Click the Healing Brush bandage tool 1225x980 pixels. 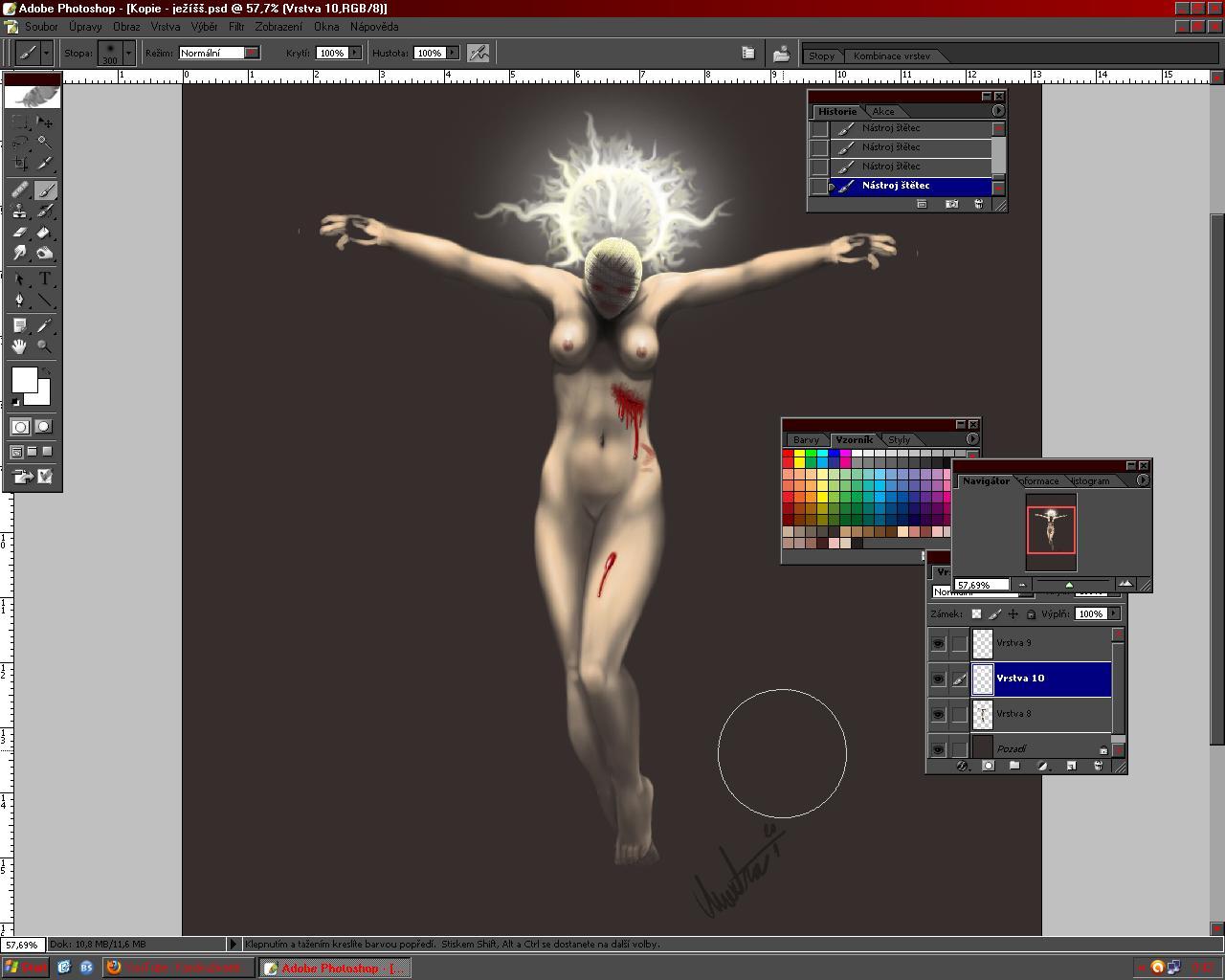coord(20,190)
